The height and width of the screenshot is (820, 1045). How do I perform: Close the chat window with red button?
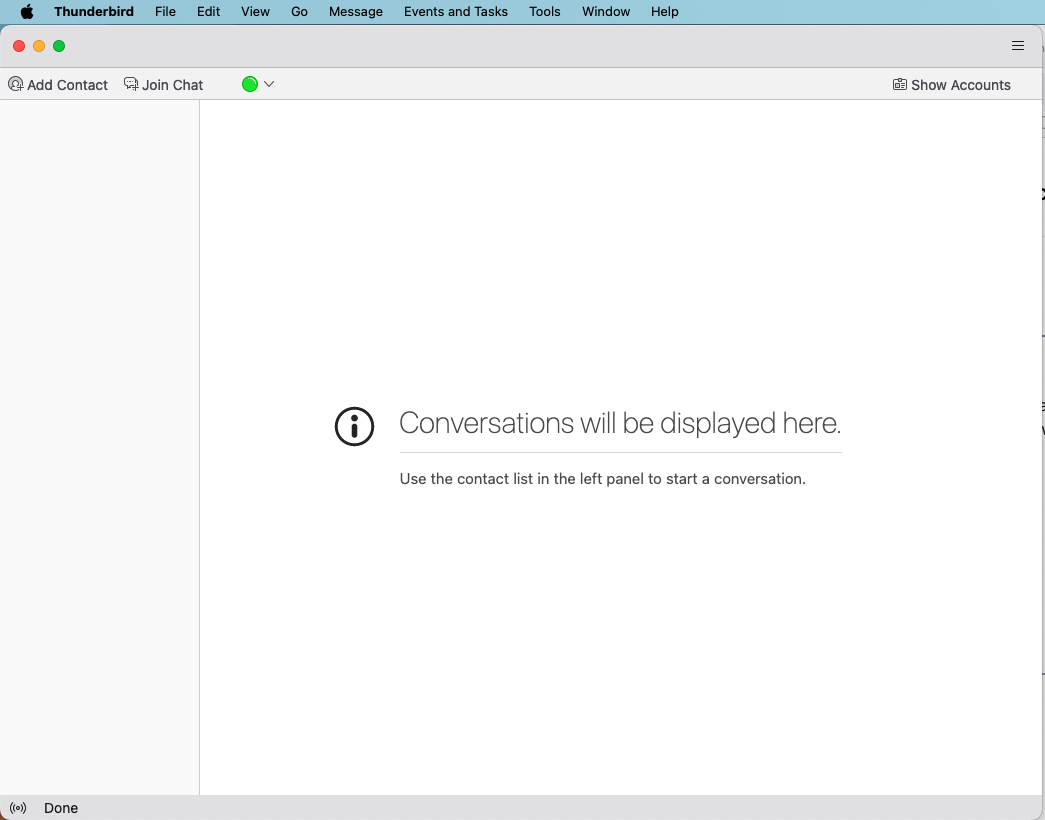(x=19, y=46)
